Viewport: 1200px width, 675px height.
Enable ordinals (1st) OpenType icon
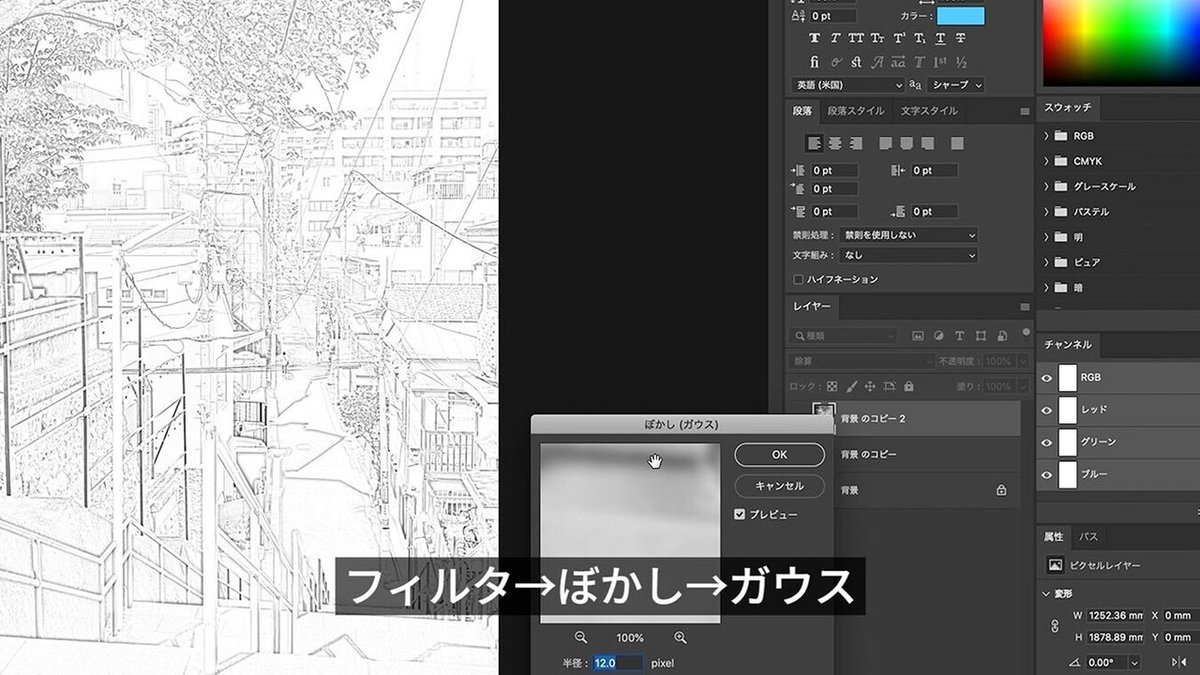[939, 62]
